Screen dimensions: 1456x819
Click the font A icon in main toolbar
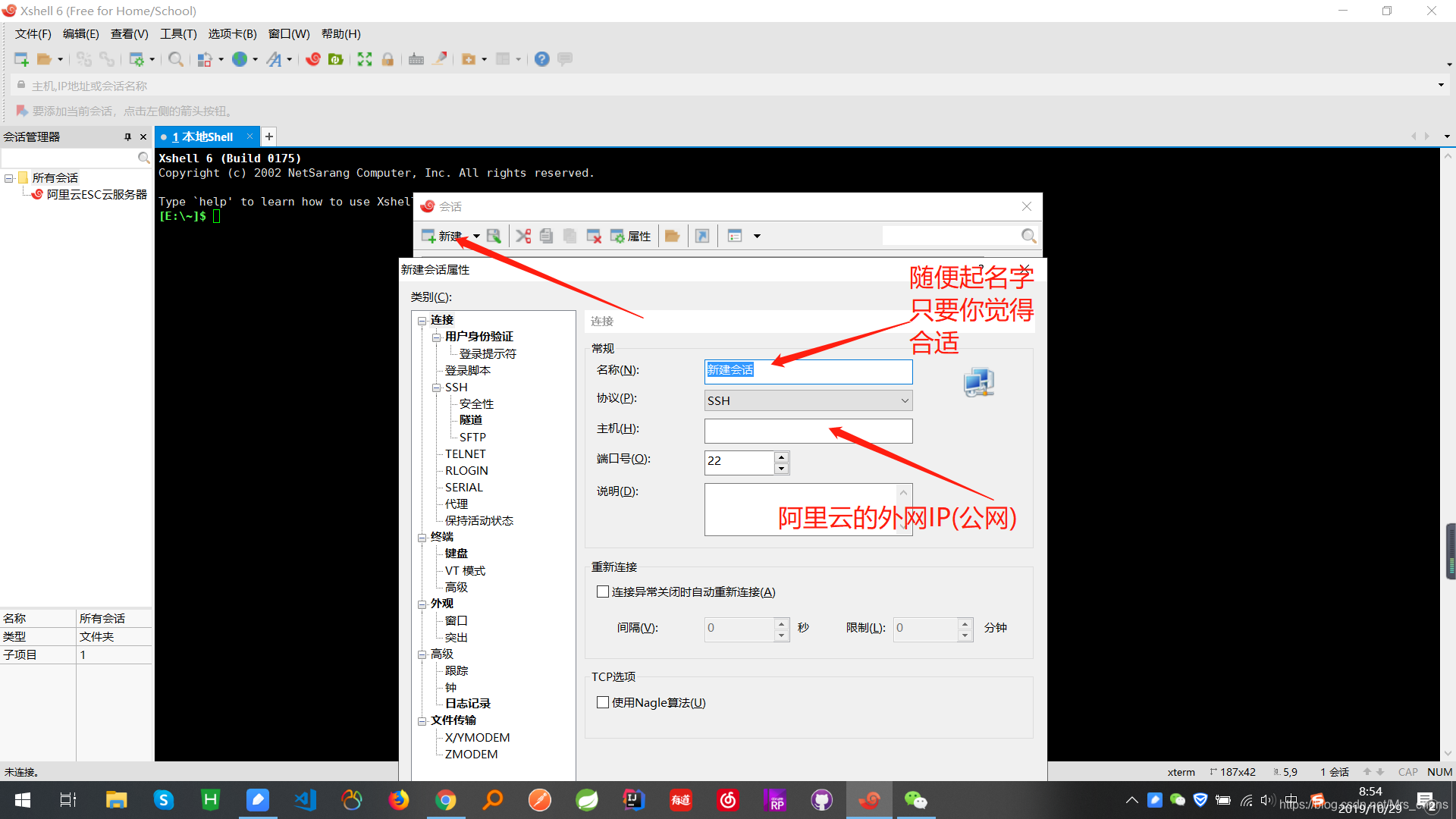275,59
